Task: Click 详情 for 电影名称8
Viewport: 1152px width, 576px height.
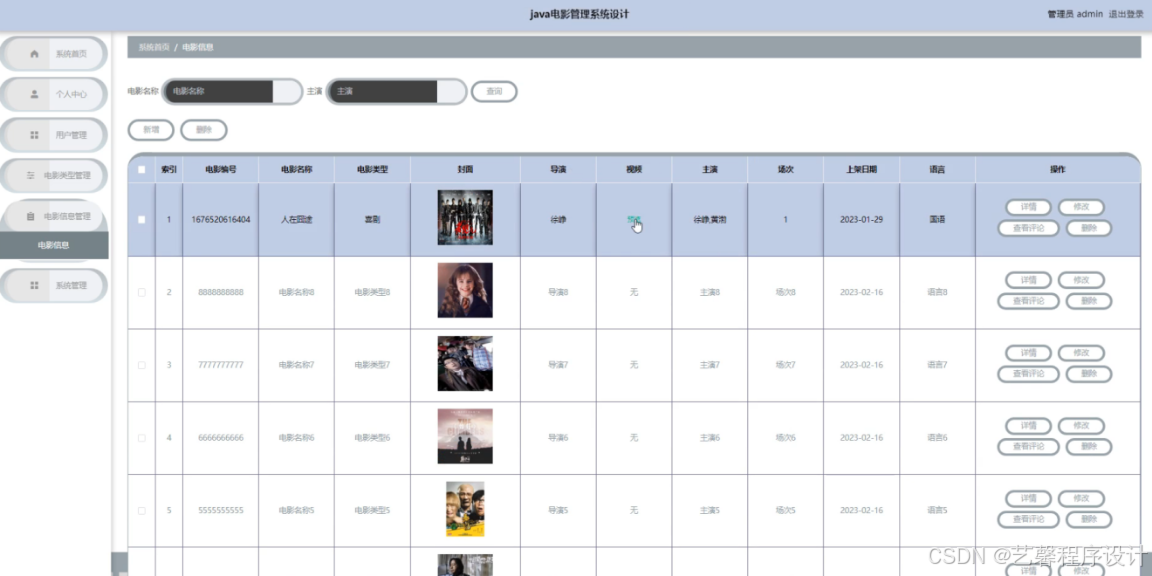Action: pyautogui.click(x=1028, y=280)
